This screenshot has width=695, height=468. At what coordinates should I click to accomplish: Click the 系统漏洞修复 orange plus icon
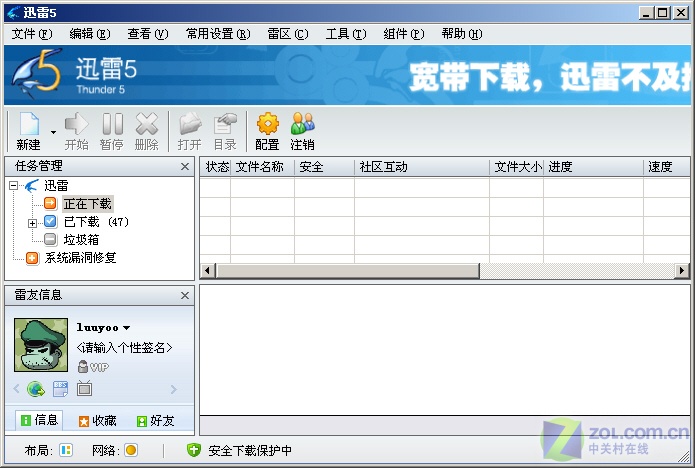32,258
